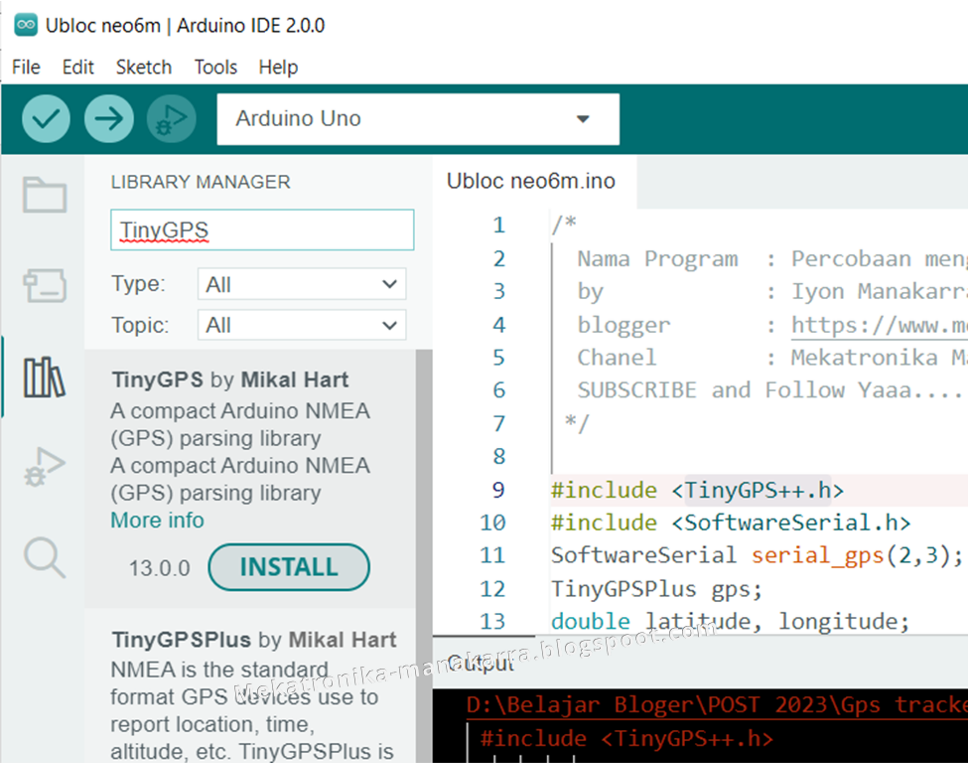Click the 'double latitude, longitude;' line
This screenshot has width=968, height=763.
[x=730, y=621]
